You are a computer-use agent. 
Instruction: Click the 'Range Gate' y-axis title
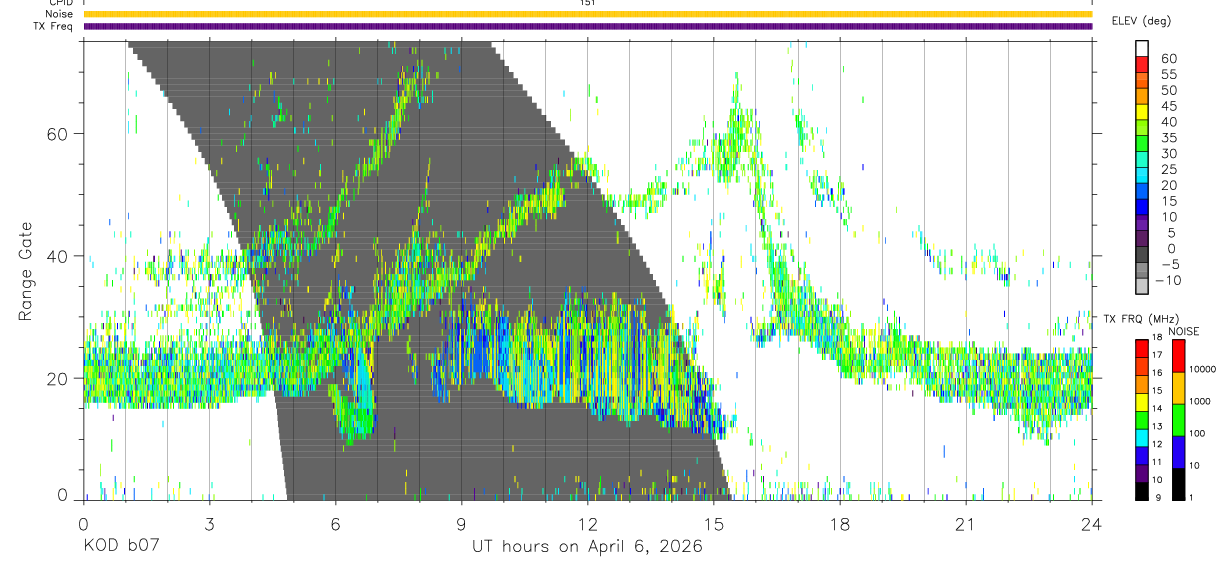click(x=27, y=272)
